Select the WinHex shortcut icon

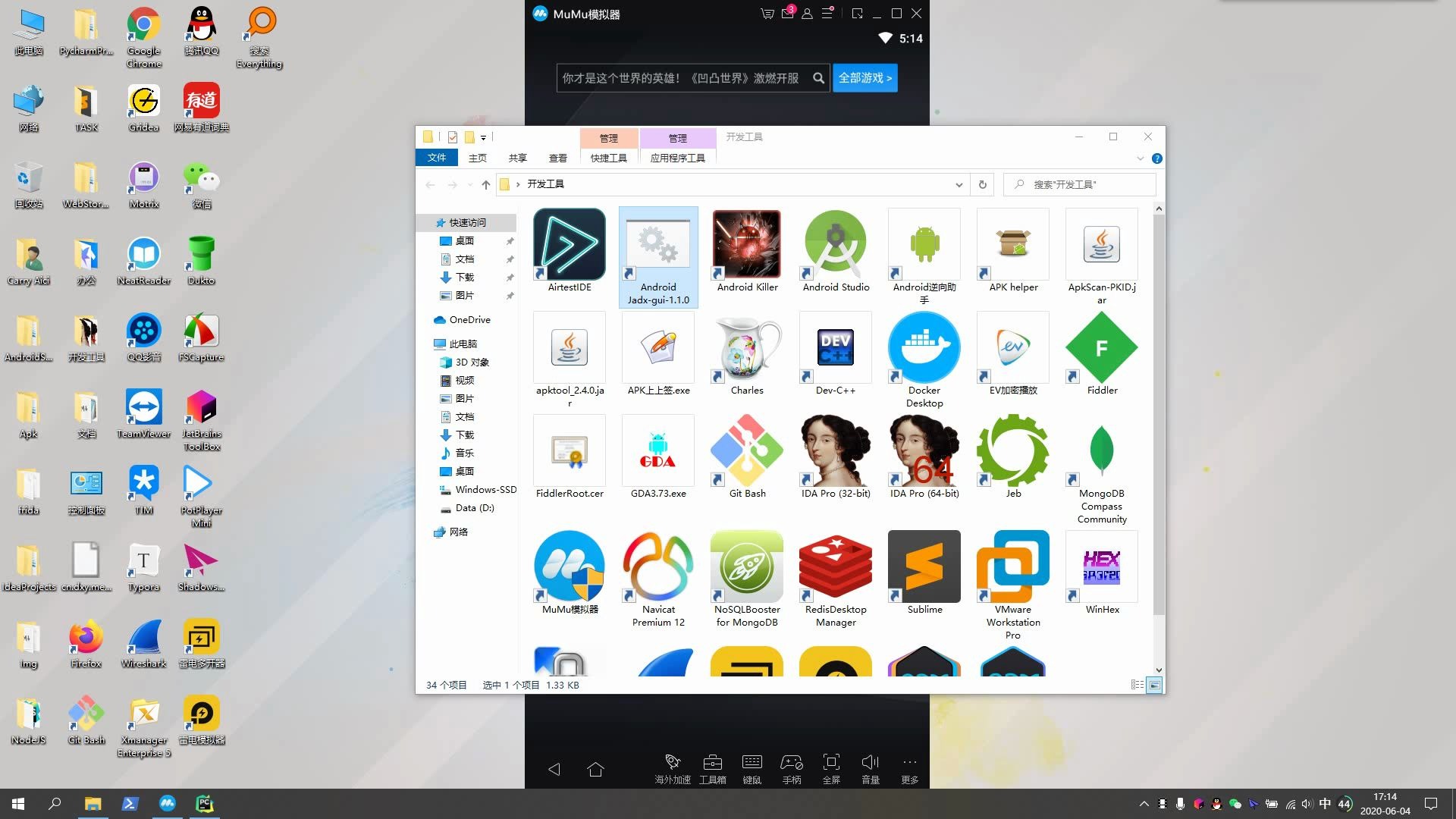(x=1101, y=566)
